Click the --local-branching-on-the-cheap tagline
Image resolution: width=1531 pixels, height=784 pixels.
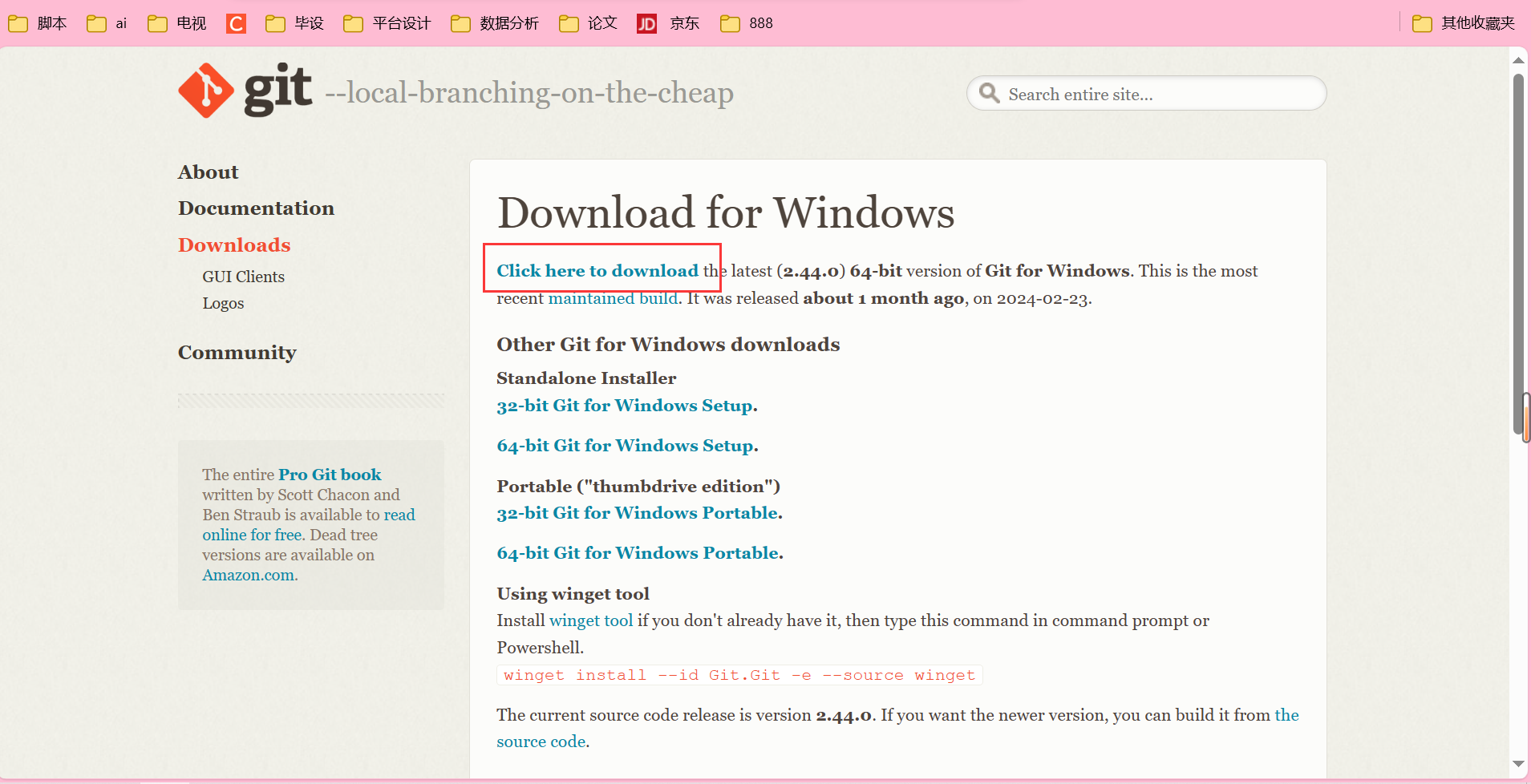tap(529, 93)
